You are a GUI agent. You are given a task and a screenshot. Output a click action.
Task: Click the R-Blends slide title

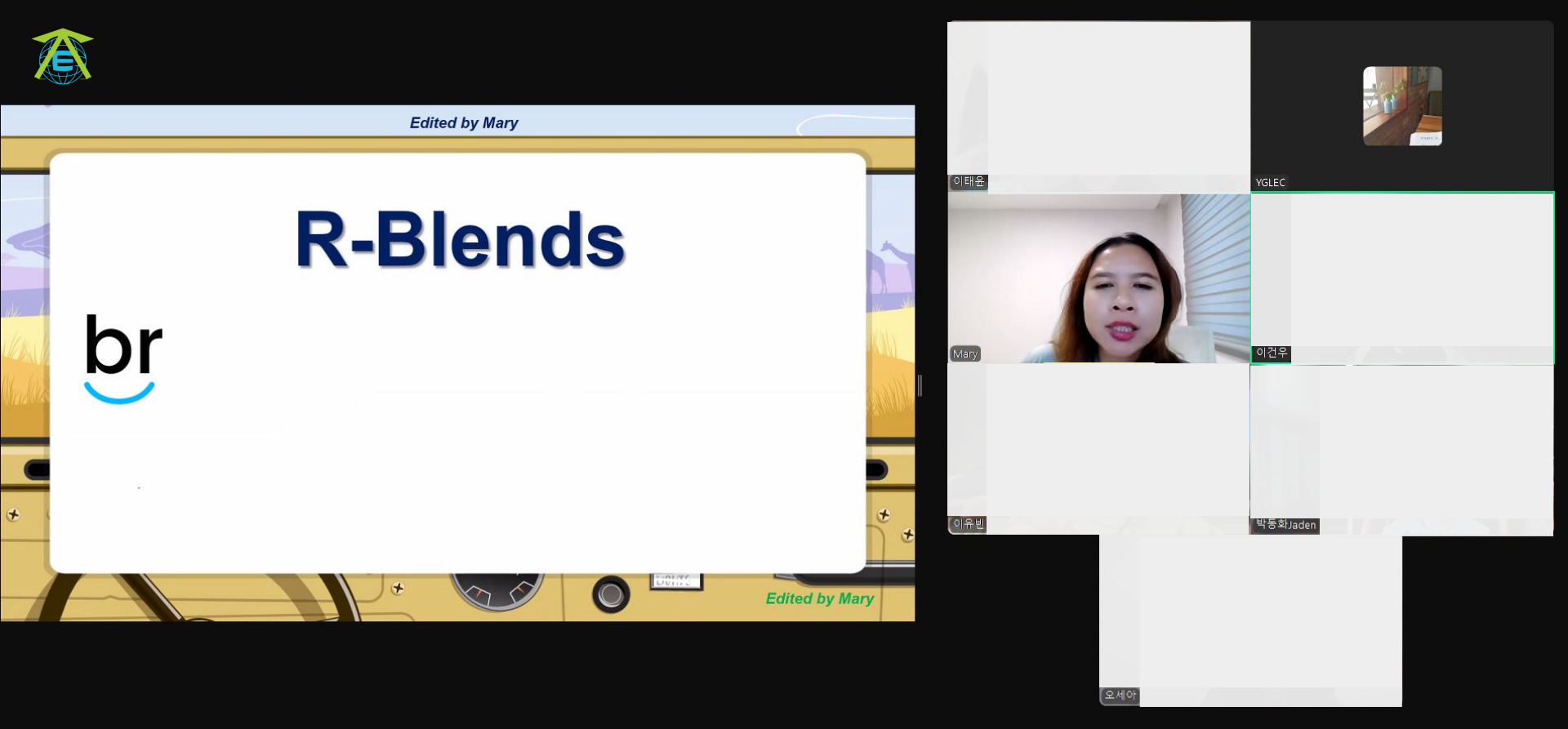(x=460, y=239)
